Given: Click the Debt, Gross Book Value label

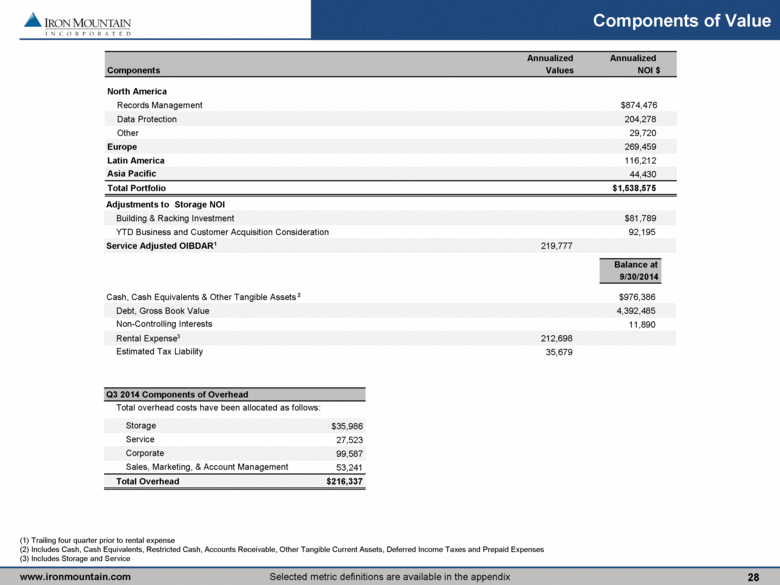Looking at the screenshot, I should pyautogui.click(x=166, y=310).
